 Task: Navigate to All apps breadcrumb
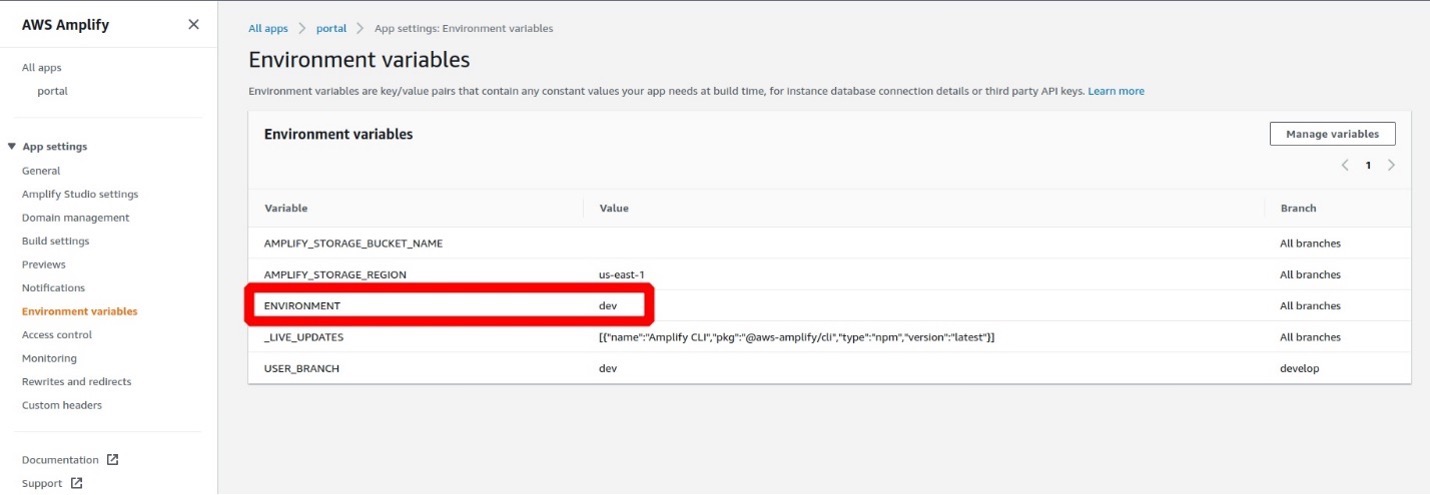[268, 29]
